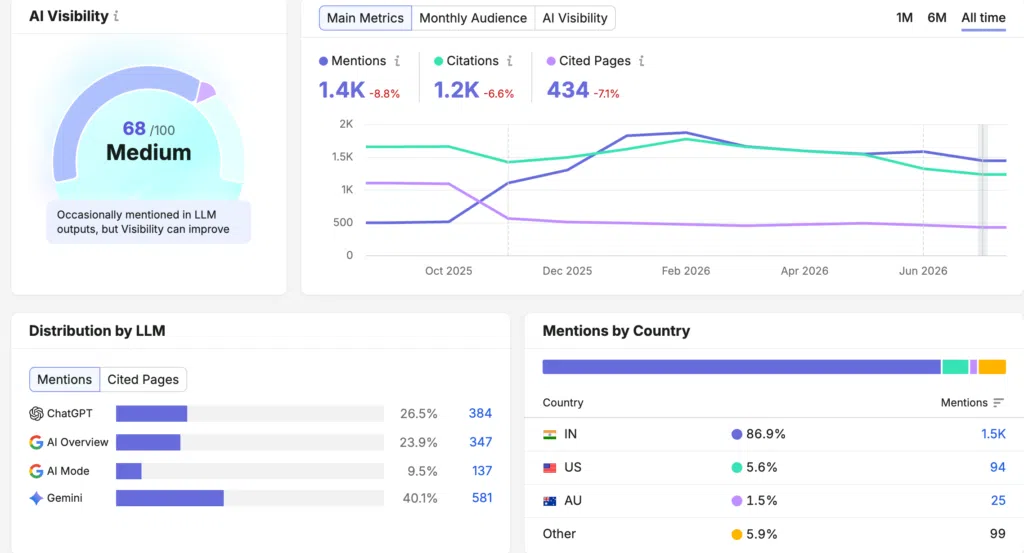Viewport: 1024px width, 553px height.
Task: Click the green US segment in country bar
Action: point(955,367)
